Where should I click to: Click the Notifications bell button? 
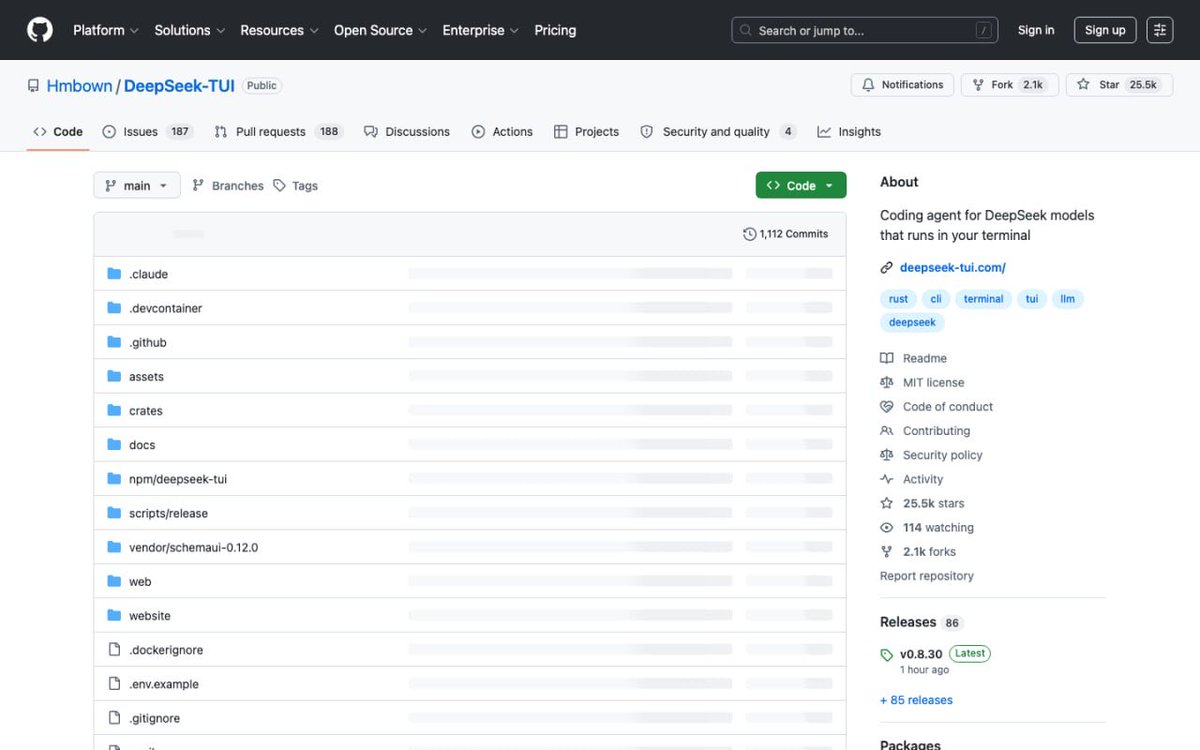click(903, 85)
